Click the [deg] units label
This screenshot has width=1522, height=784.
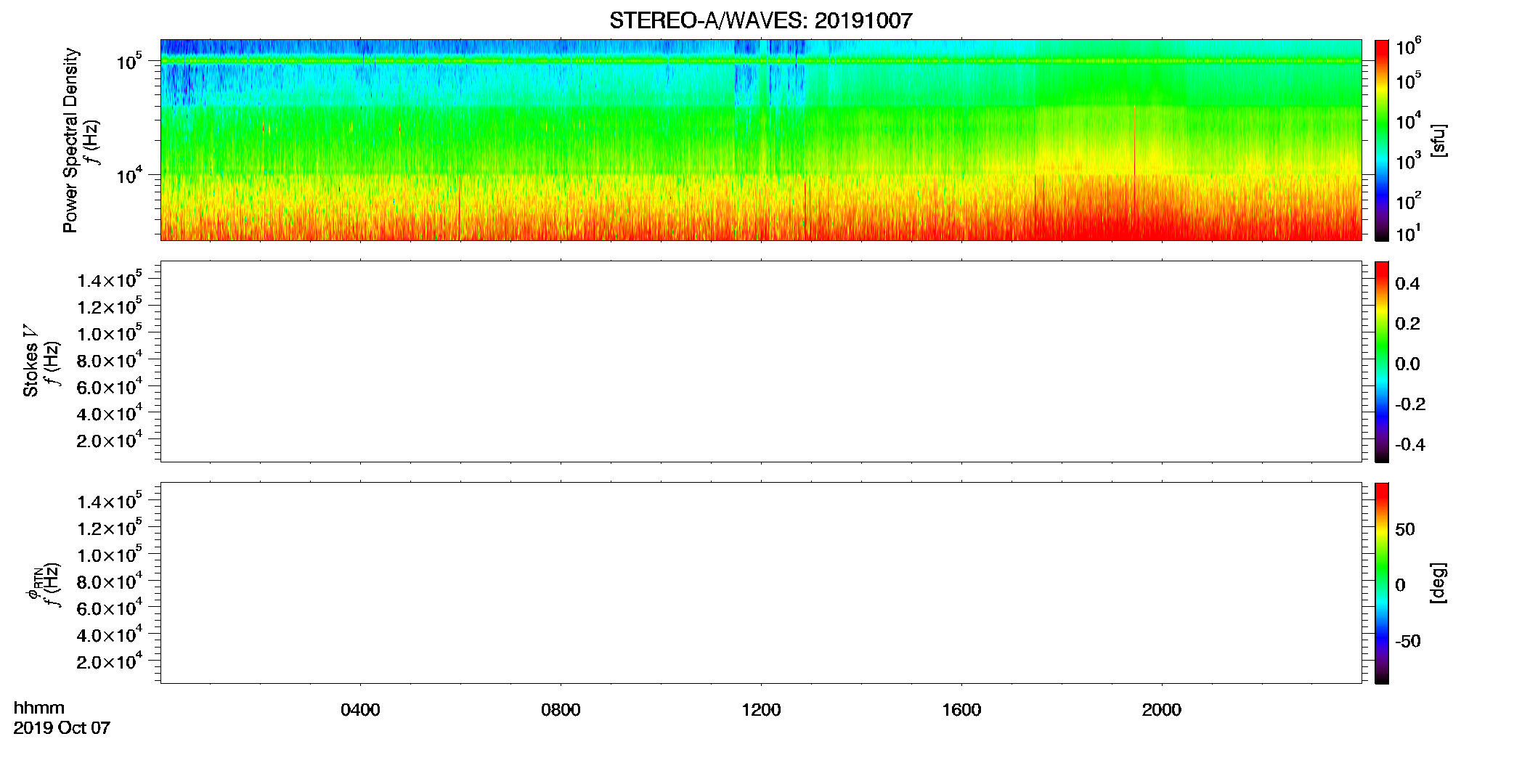coord(1438,583)
